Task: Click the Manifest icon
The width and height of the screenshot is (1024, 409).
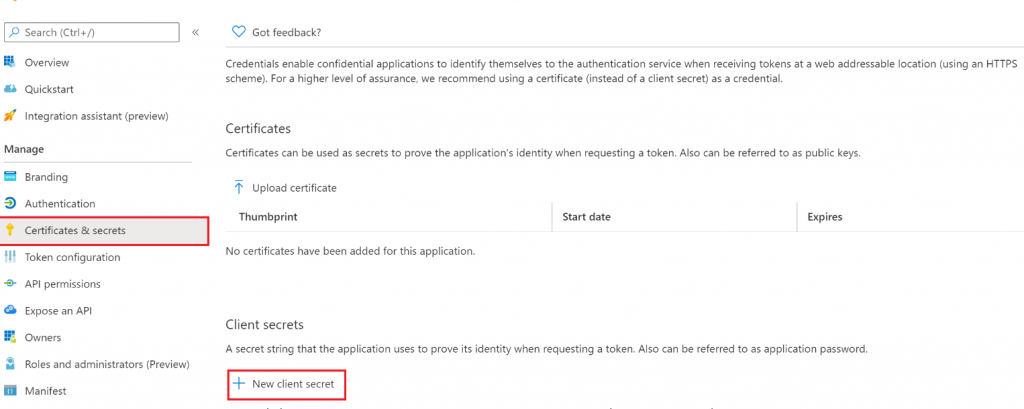Action: point(10,391)
